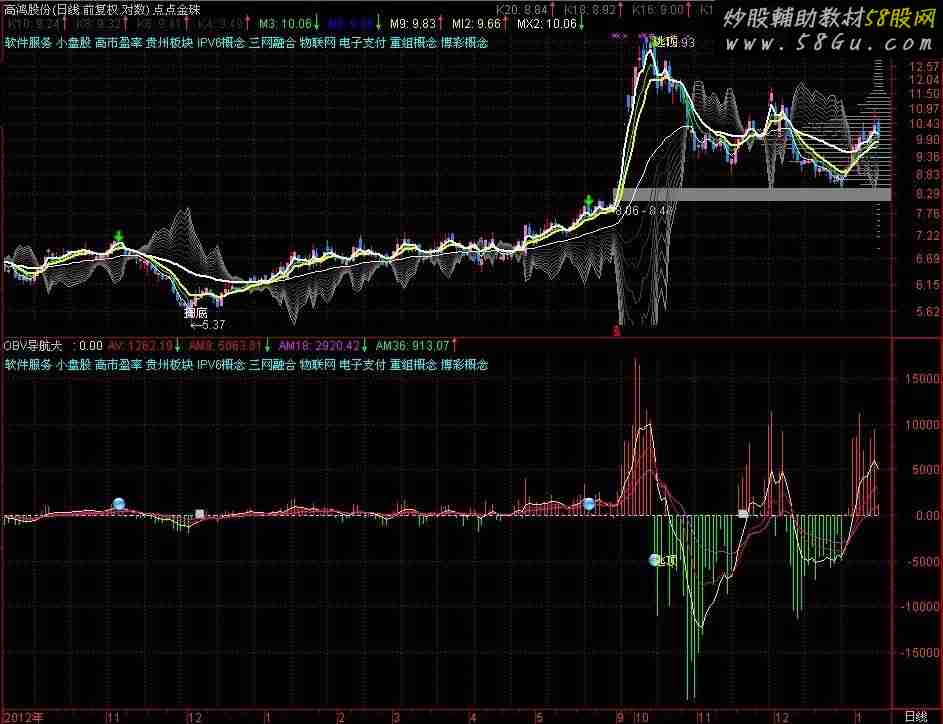
Task: Select 博彩概念 tag in the OBV indicator panel
Action: [464, 364]
